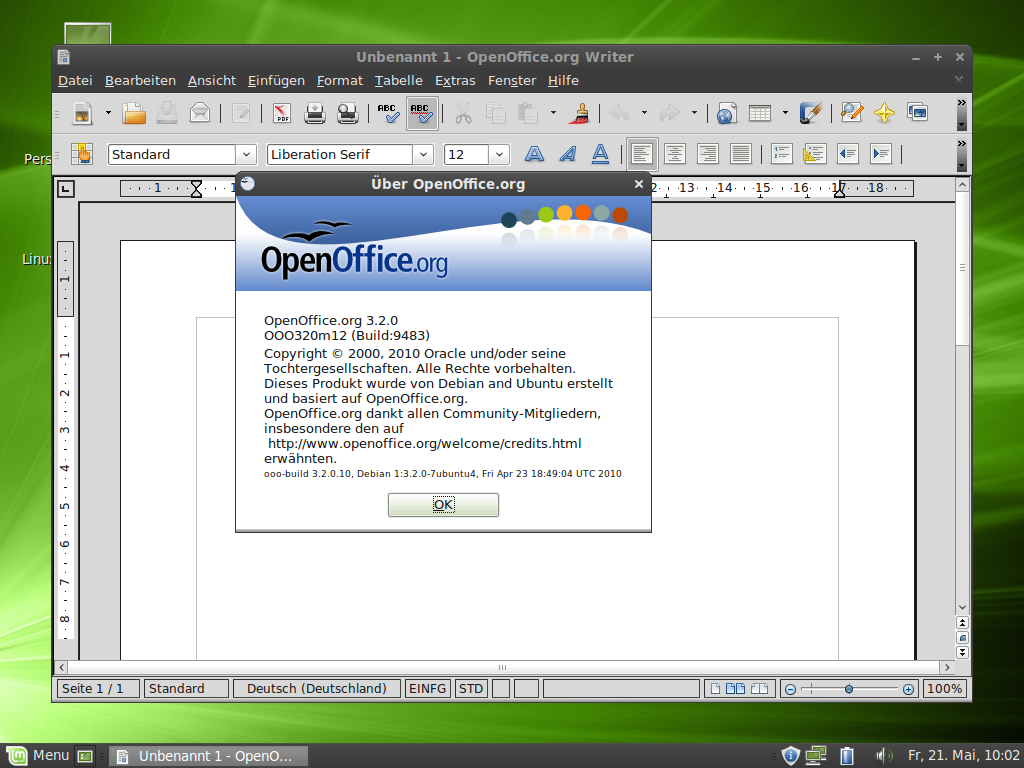Toggle bold text formatting
This screenshot has height=768, width=1024.
[534, 154]
